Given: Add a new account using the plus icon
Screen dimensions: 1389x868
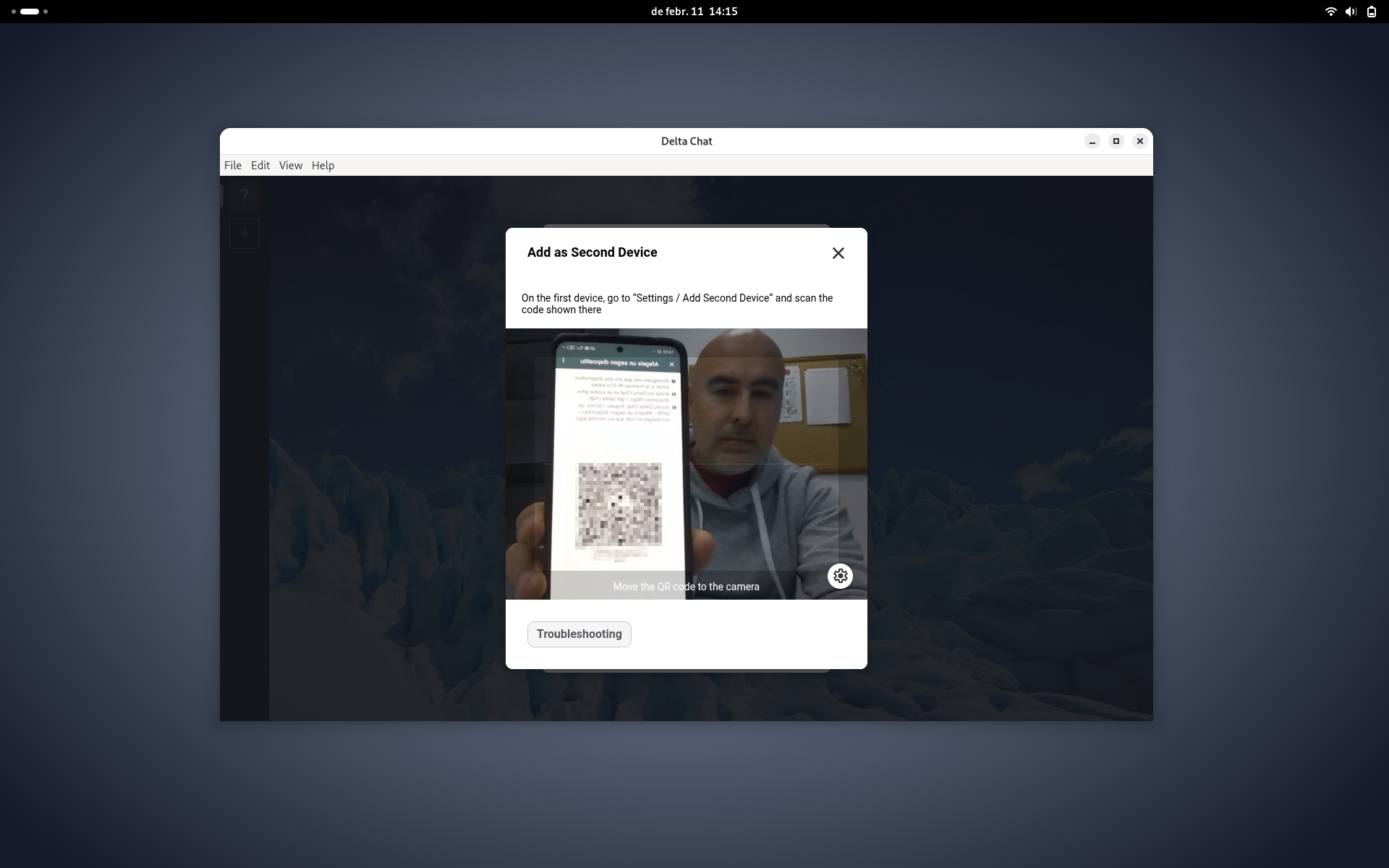Looking at the screenshot, I should coord(244,233).
